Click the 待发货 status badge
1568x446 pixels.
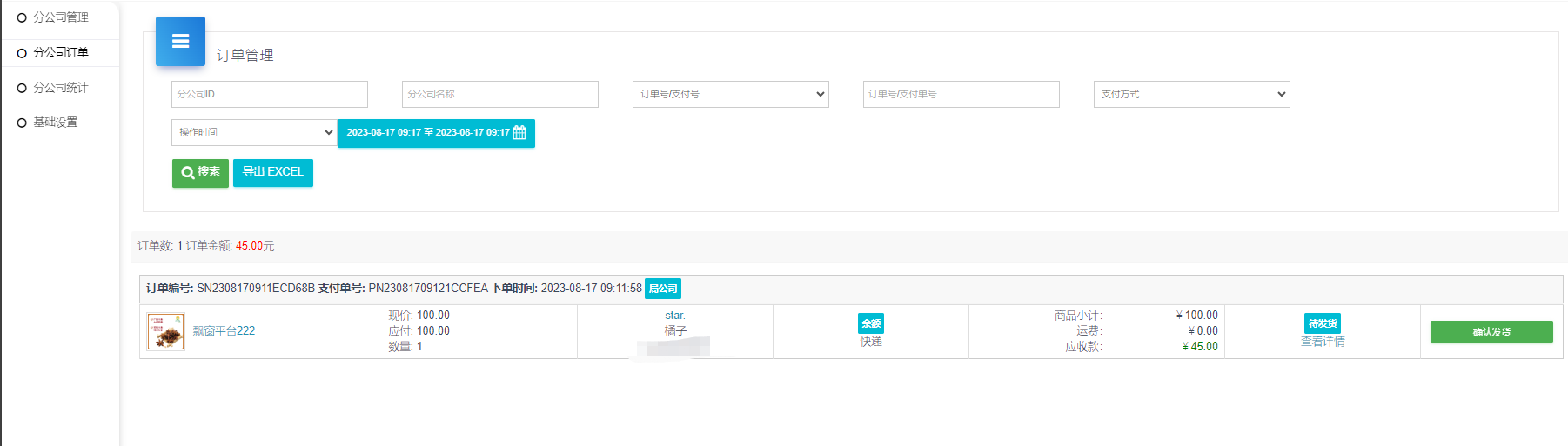[x=1322, y=323]
